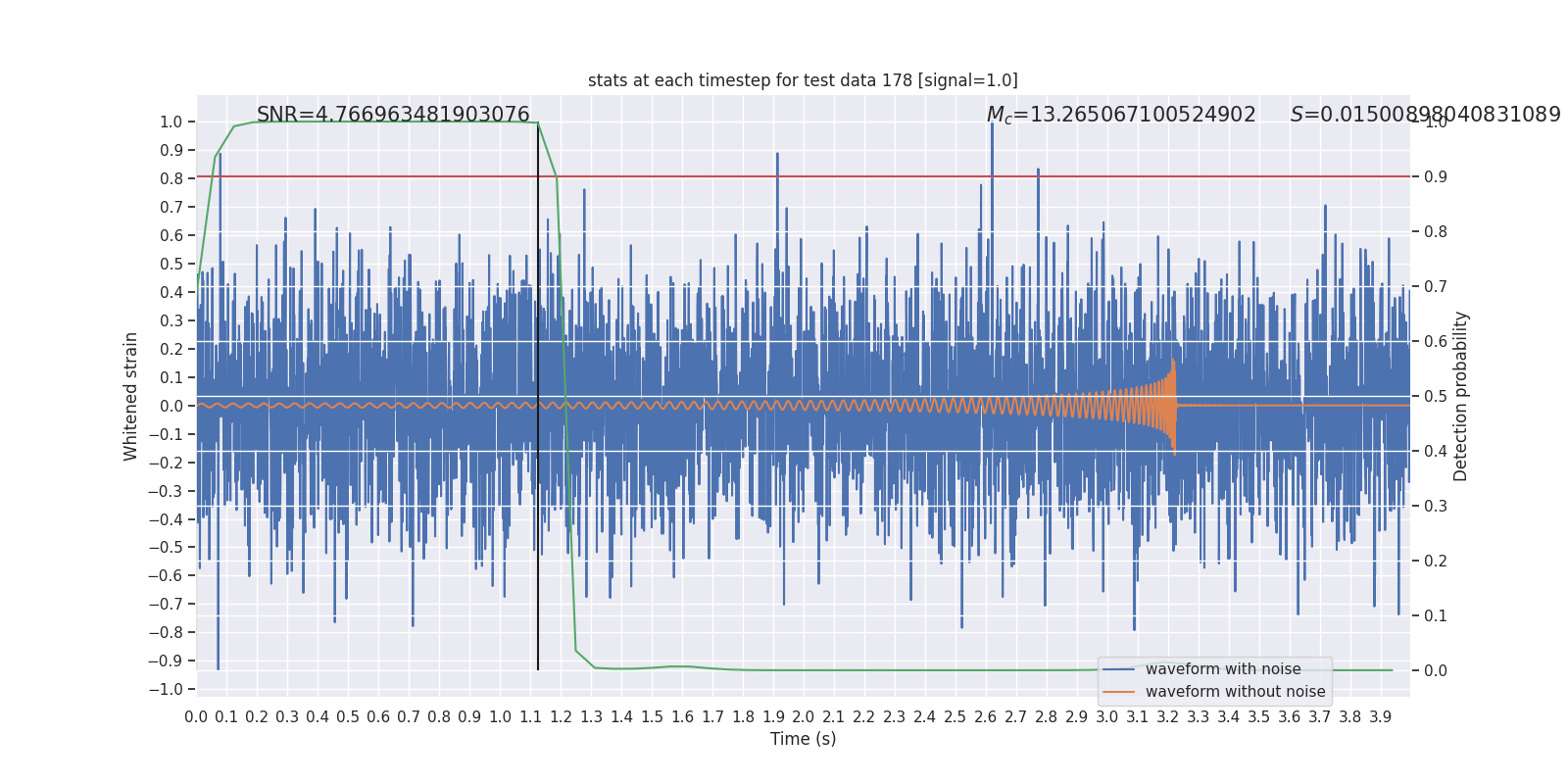Viewport: 1568px width, 784px height.
Task: Click the plot title mentioning test data 178
Action: 803,80
